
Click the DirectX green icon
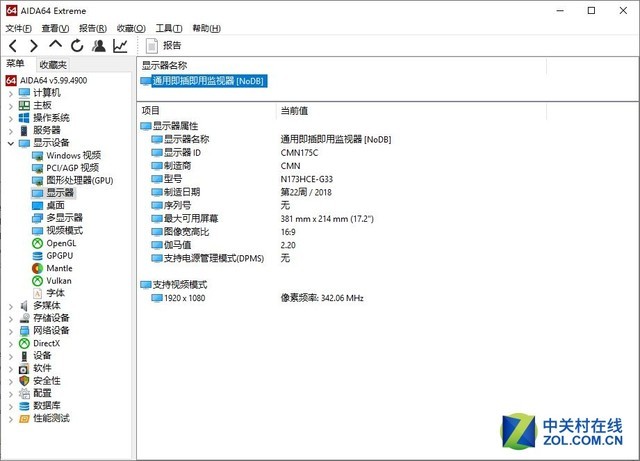click(x=24, y=343)
